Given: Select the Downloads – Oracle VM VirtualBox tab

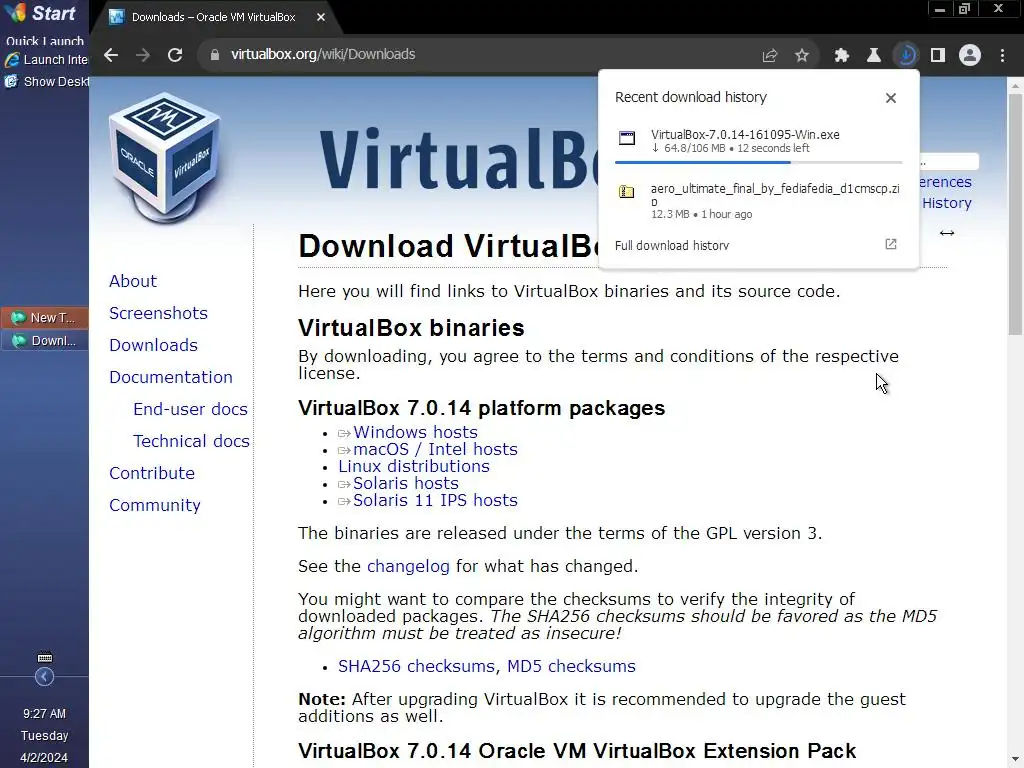Looking at the screenshot, I should tap(216, 18).
